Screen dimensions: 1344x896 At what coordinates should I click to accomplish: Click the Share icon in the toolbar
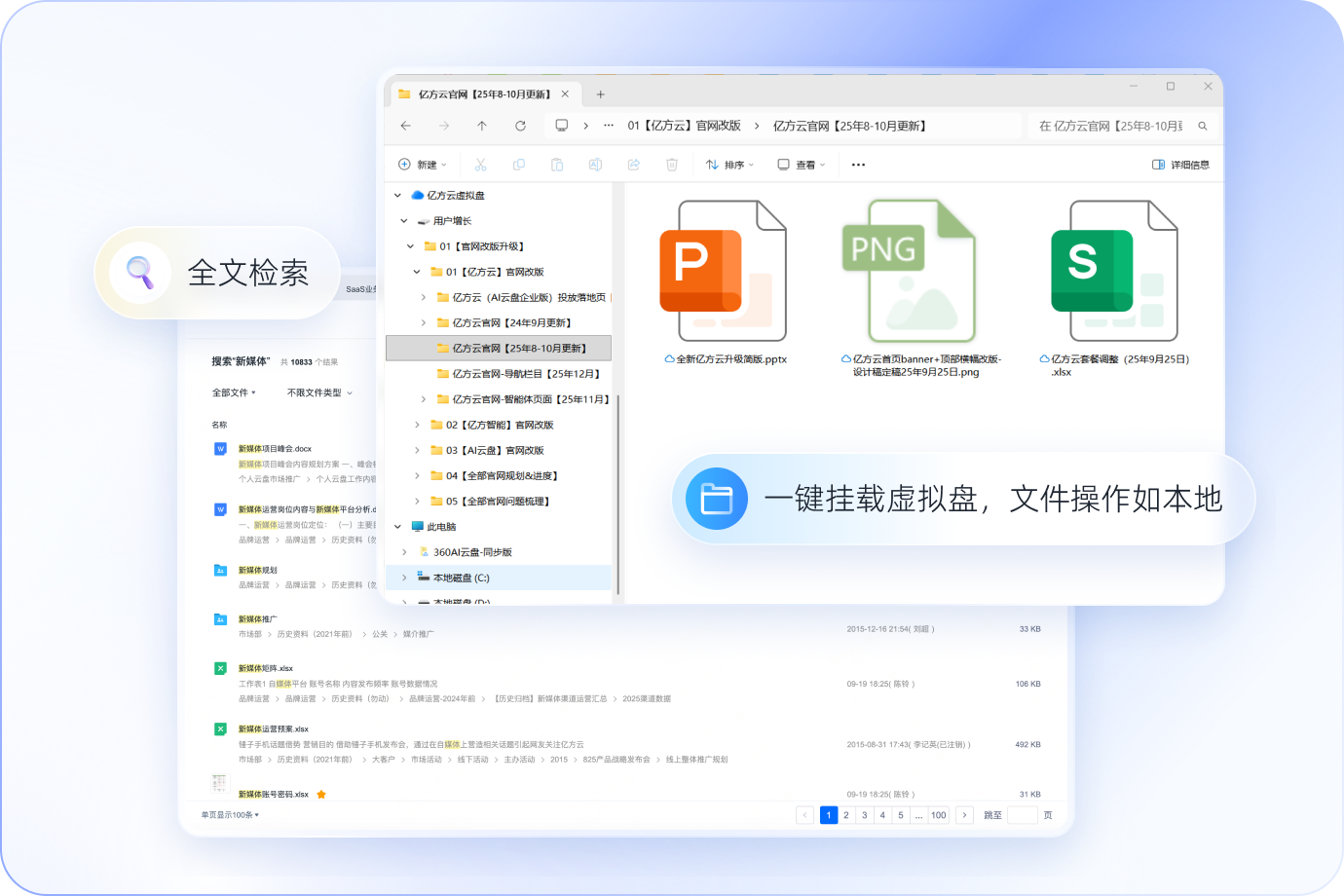pyautogui.click(x=634, y=165)
